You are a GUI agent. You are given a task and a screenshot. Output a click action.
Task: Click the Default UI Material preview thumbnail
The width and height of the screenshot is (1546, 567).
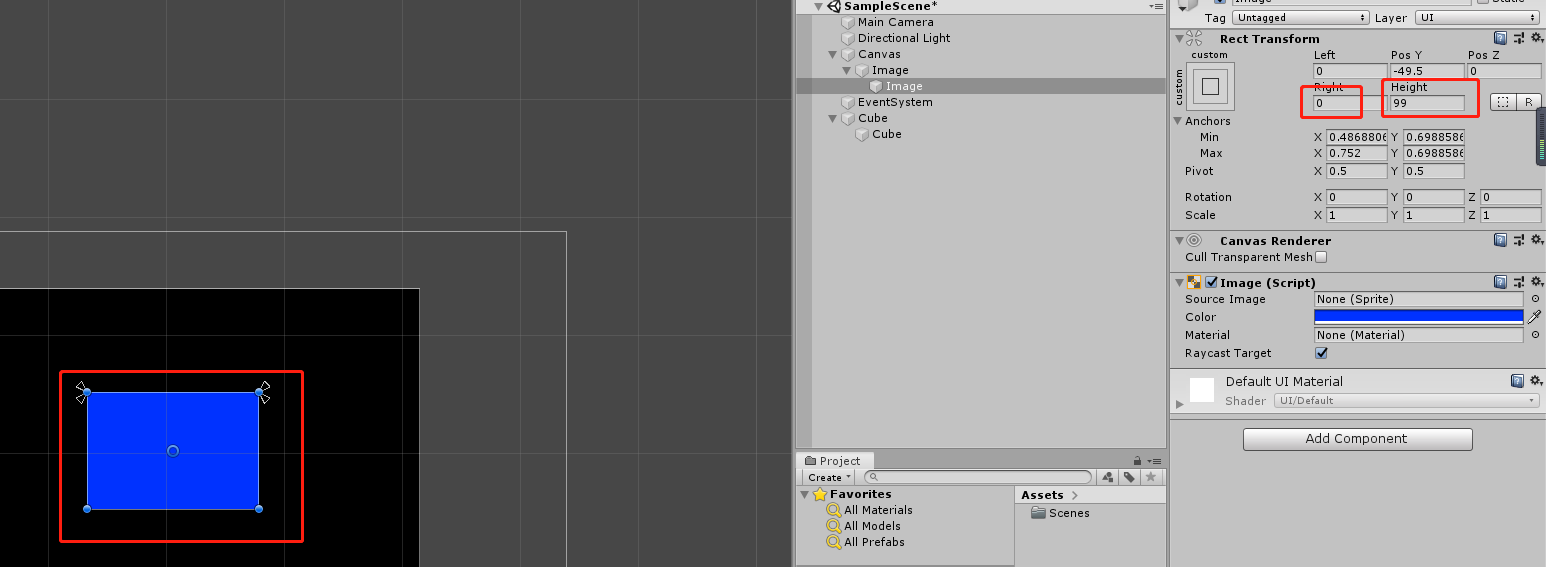[x=1202, y=389]
